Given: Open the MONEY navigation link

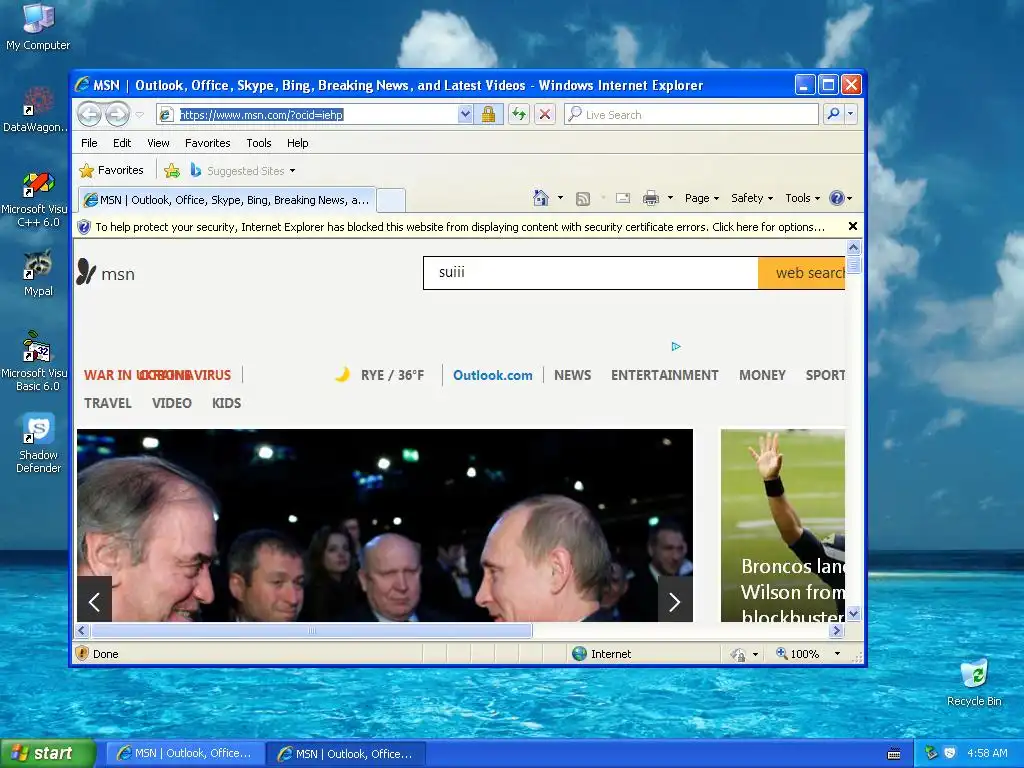Looking at the screenshot, I should [762, 375].
